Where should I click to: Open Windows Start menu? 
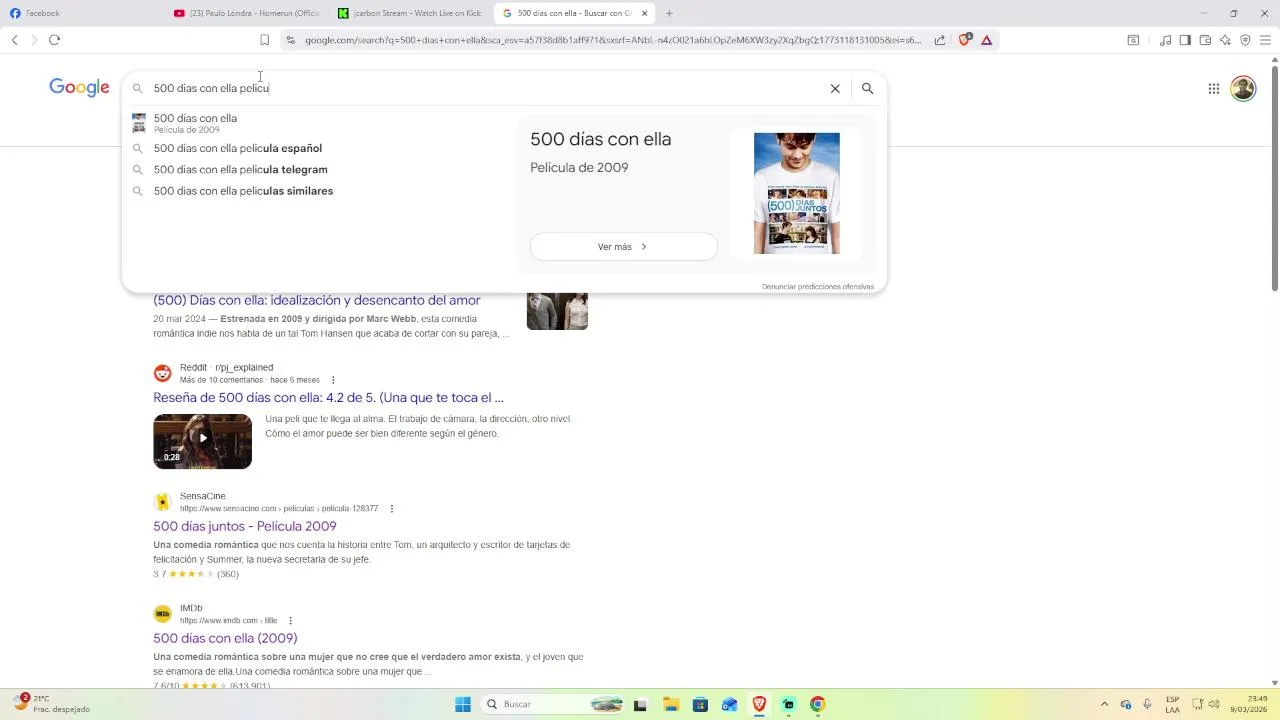pyautogui.click(x=463, y=704)
